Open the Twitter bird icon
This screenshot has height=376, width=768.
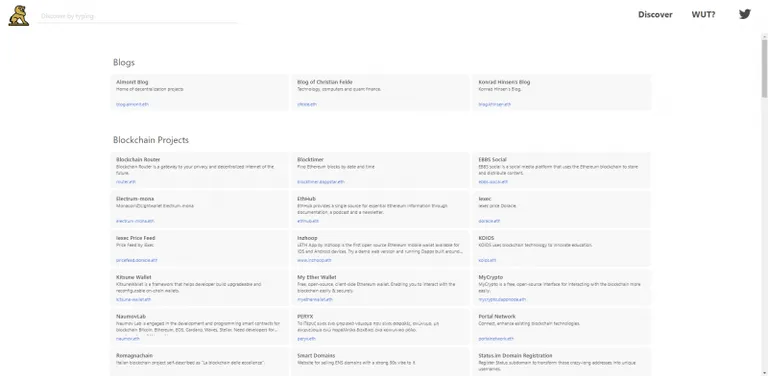point(744,14)
